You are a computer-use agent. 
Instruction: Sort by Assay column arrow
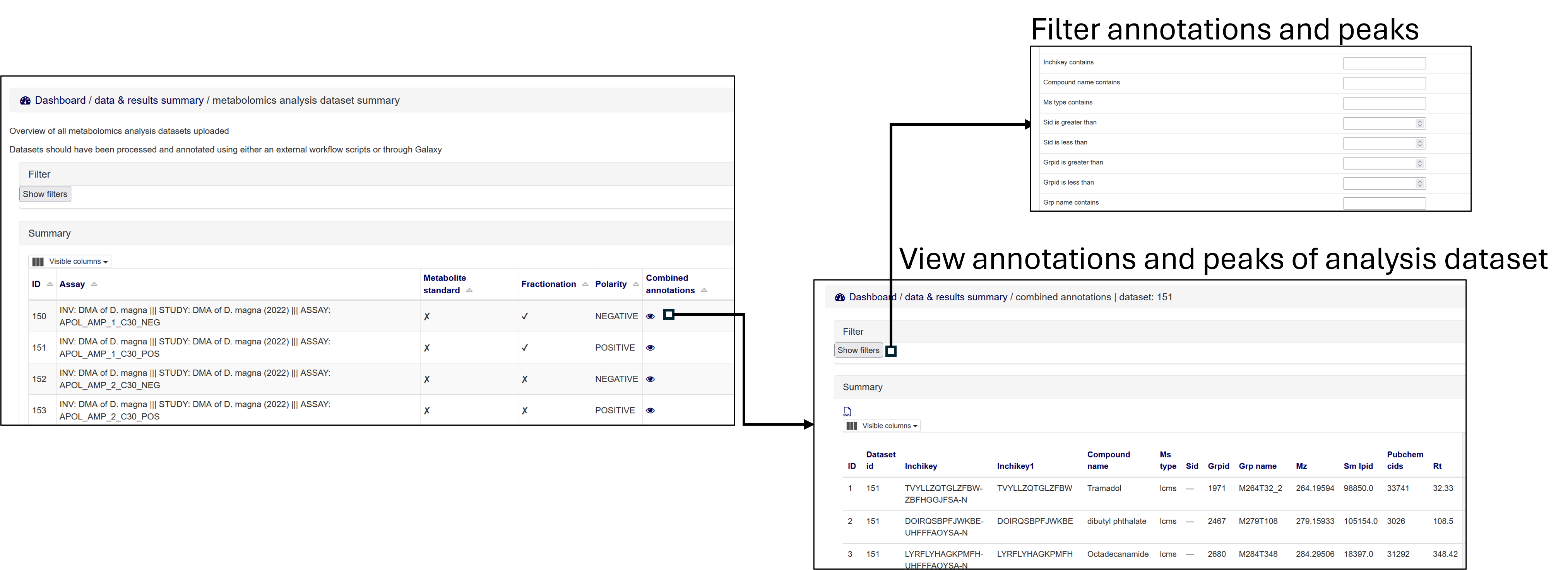94,284
